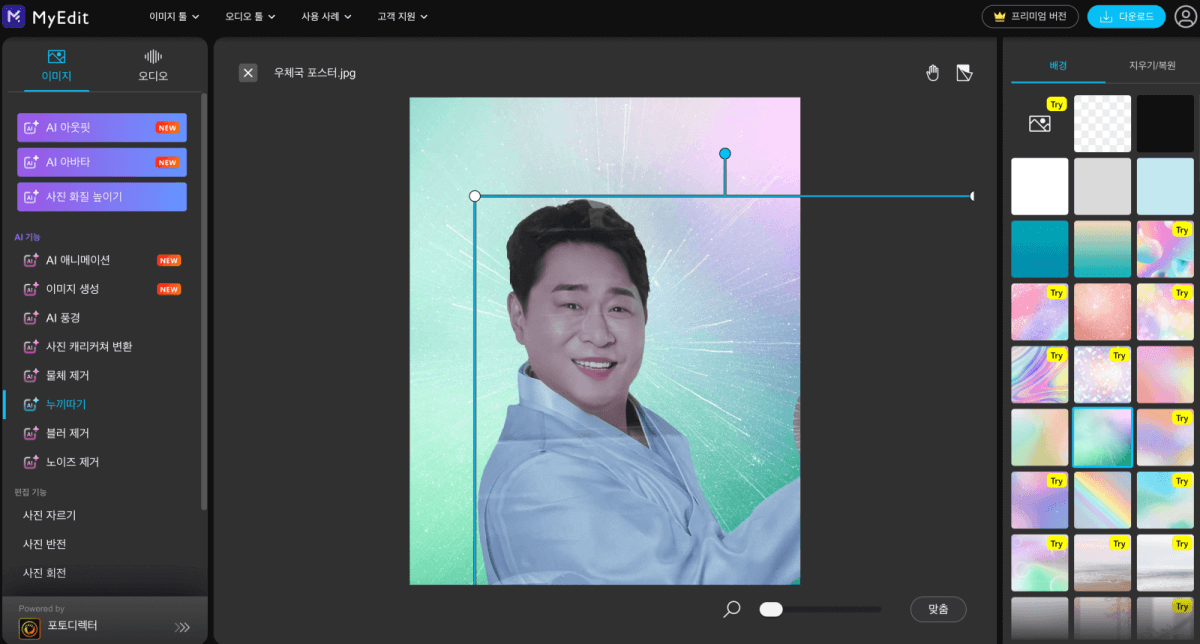The image size is (1200, 644).
Task: Click the 블러 제거 icon
Action: point(31,434)
